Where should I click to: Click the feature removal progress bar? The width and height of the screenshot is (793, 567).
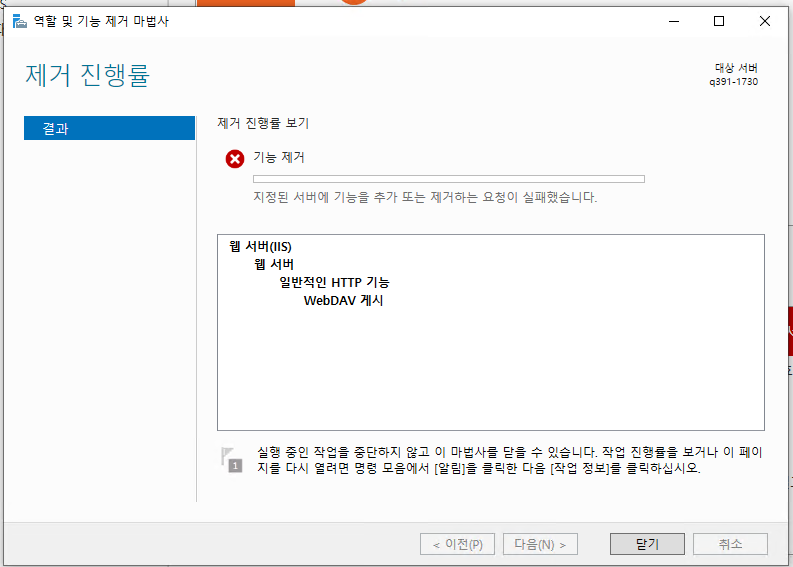pyautogui.click(x=449, y=179)
